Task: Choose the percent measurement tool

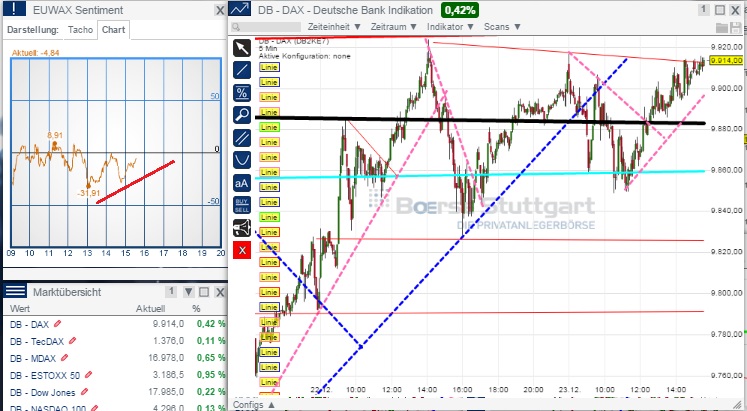Action: click(241, 92)
